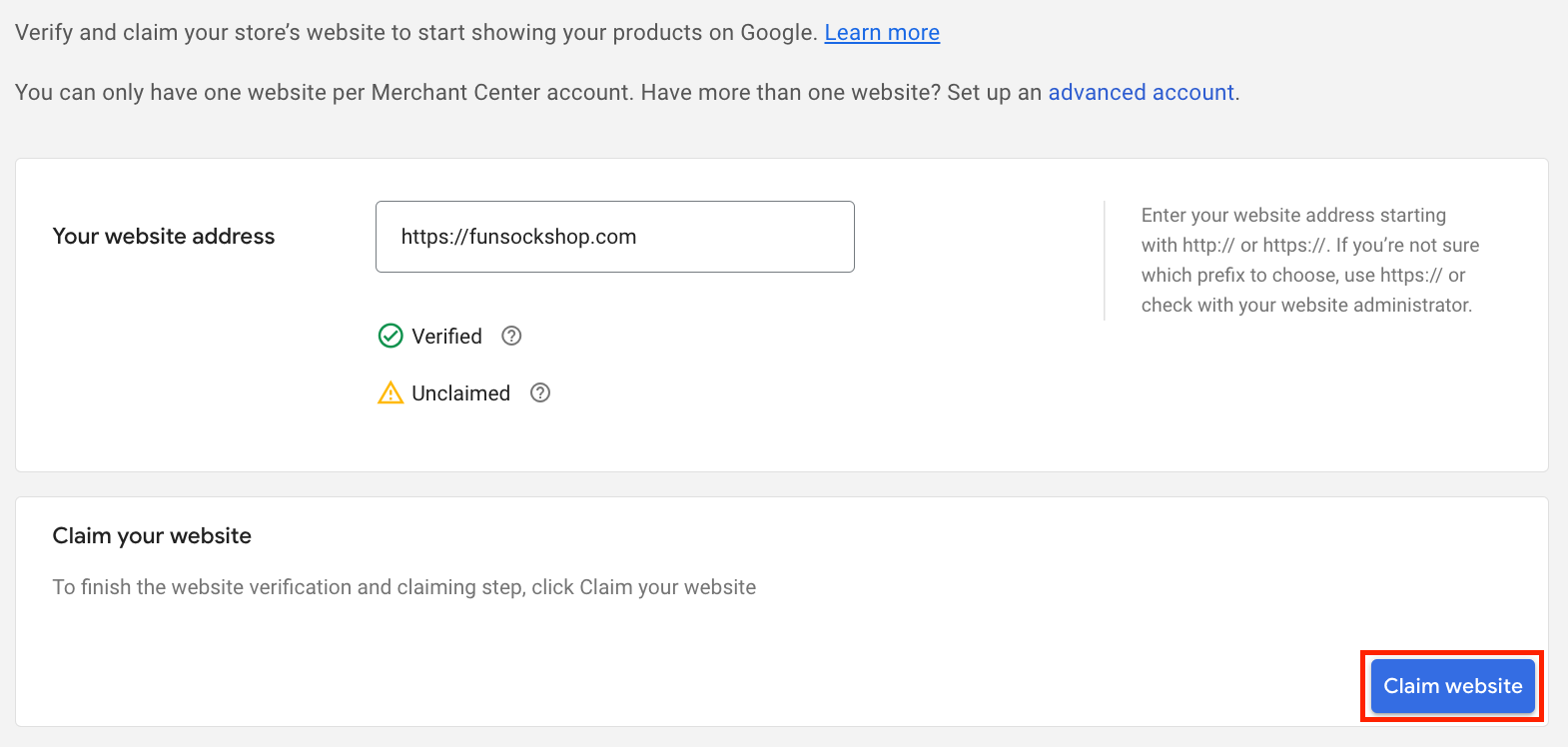Click the Claim your website heading
The width and height of the screenshot is (1568, 747).
coord(152,536)
